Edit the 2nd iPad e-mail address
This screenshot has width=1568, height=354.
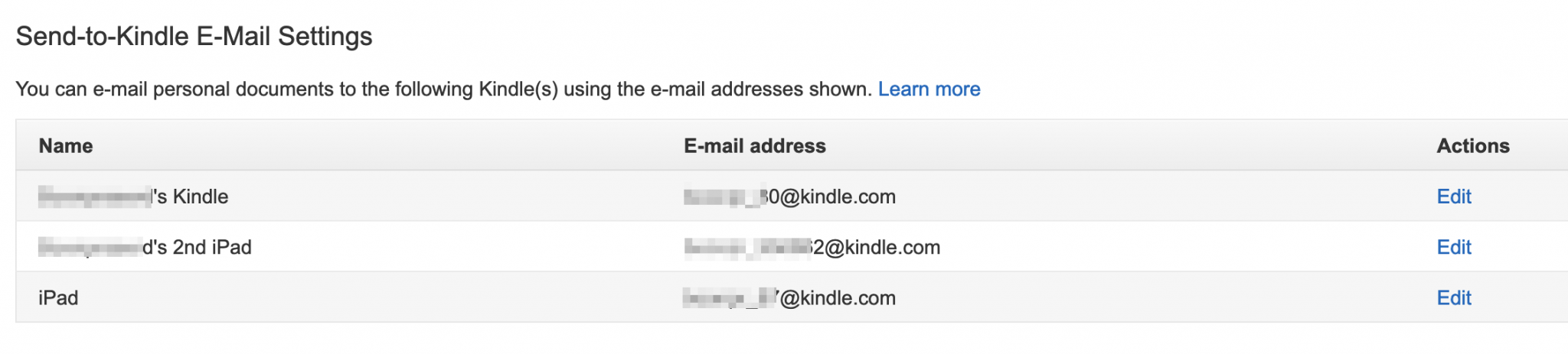[1454, 247]
